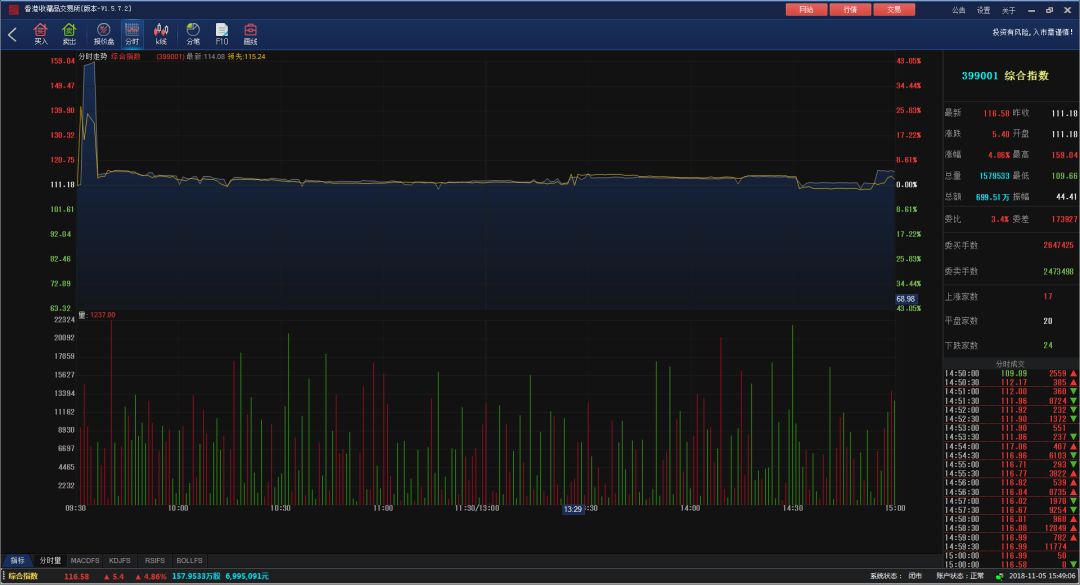The width and height of the screenshot is (1080, 585).
Task: Click the 159.04 highest price value
Action: (x=1064, y=155)
